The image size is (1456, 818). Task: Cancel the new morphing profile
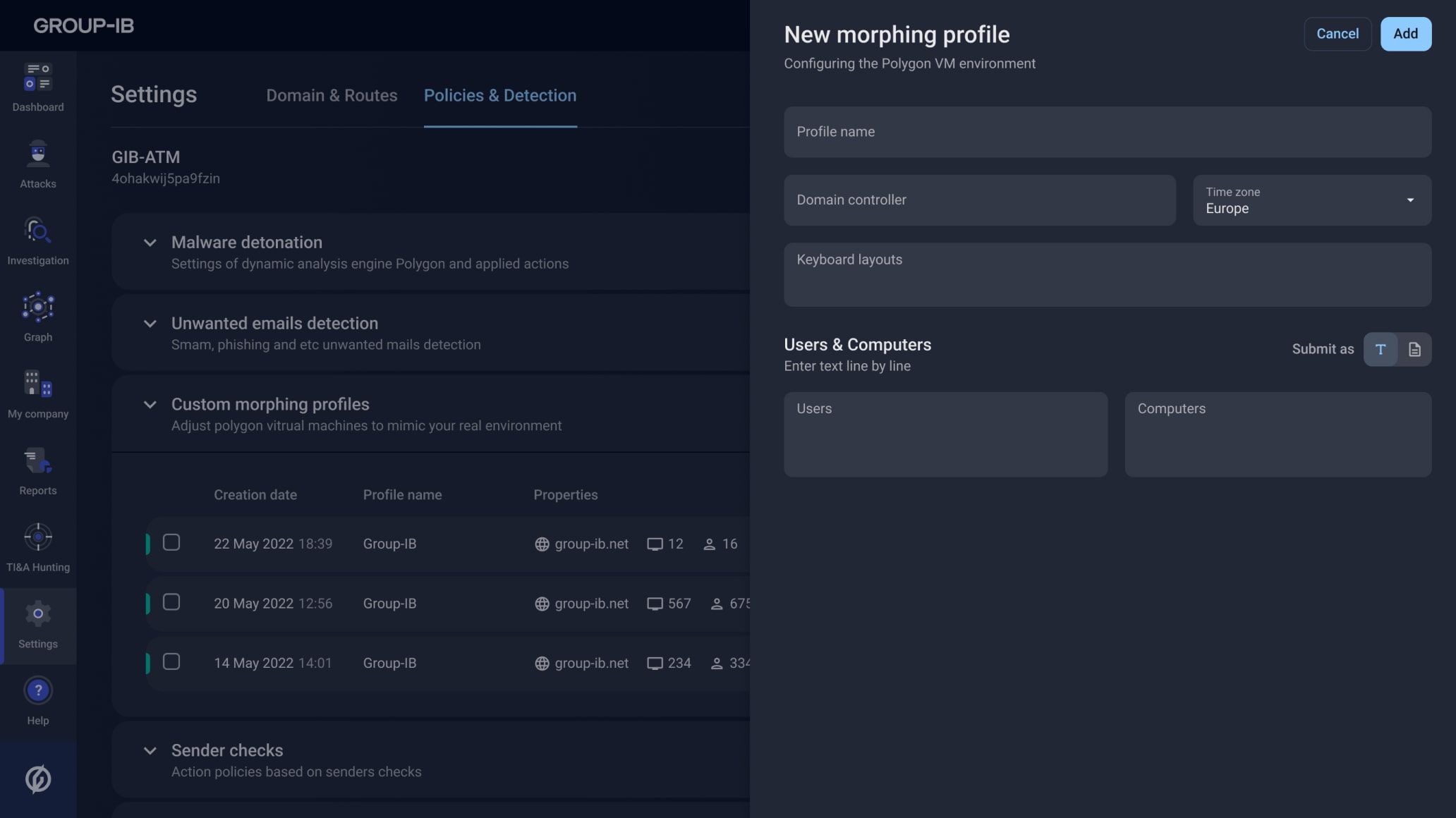(x=1337, y=33)
